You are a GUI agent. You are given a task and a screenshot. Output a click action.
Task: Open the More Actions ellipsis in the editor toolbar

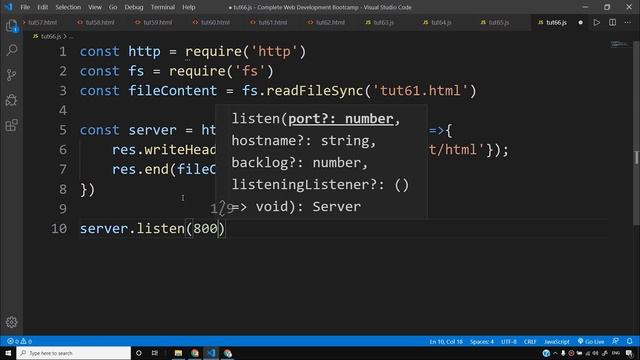click(x=628, y=22)
